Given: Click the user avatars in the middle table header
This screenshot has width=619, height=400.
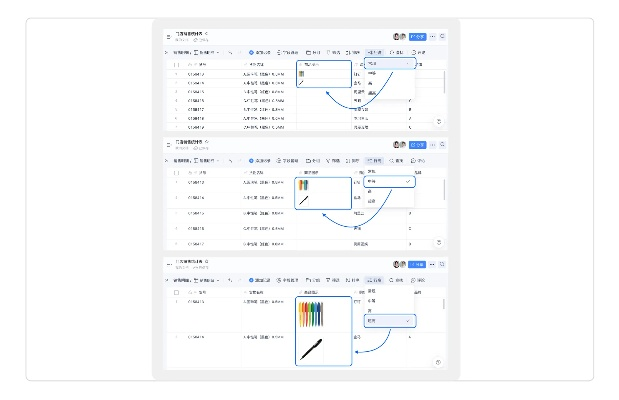Looking at the screenshot, I should 399,145.
